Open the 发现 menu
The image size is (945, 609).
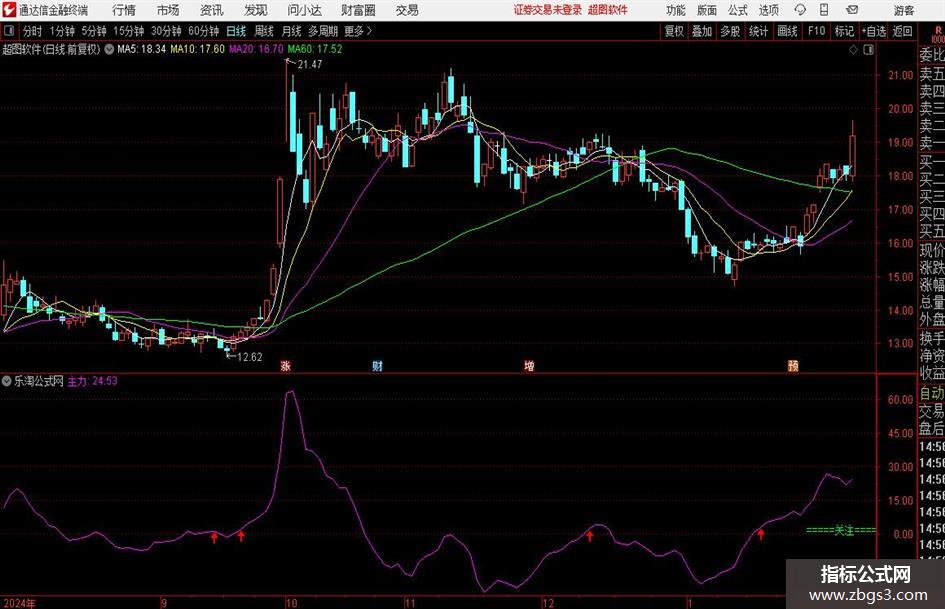click(256, 10)
